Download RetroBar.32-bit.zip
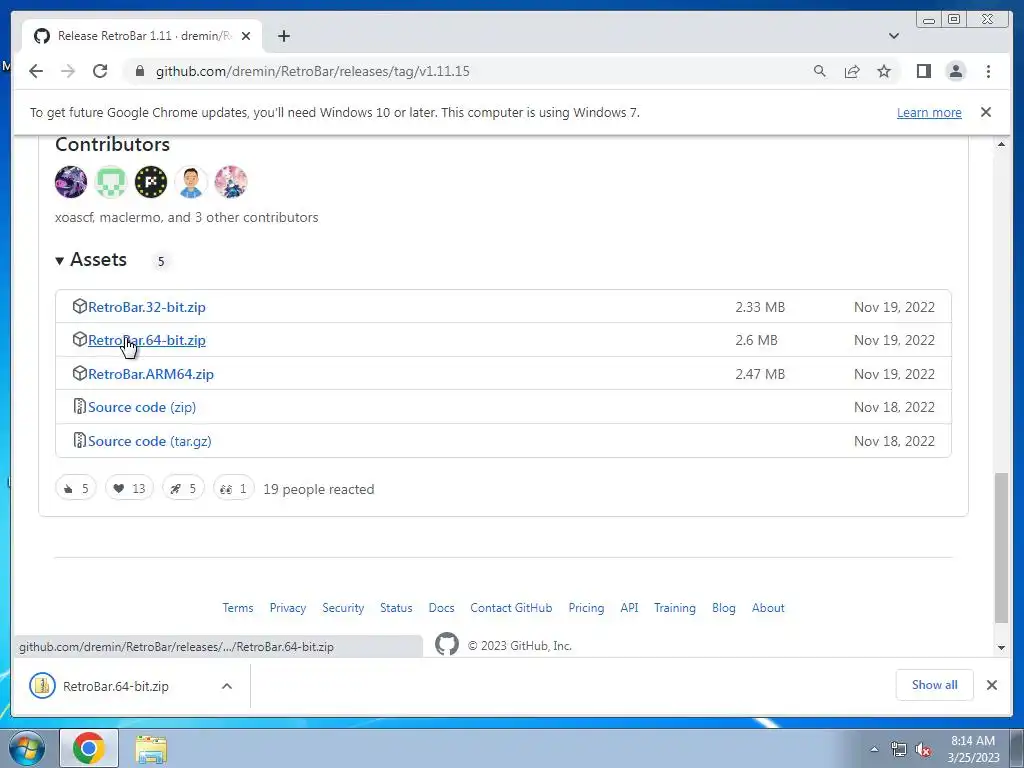This screenshot has width=1024, height=768. click(x=146, y=307)
